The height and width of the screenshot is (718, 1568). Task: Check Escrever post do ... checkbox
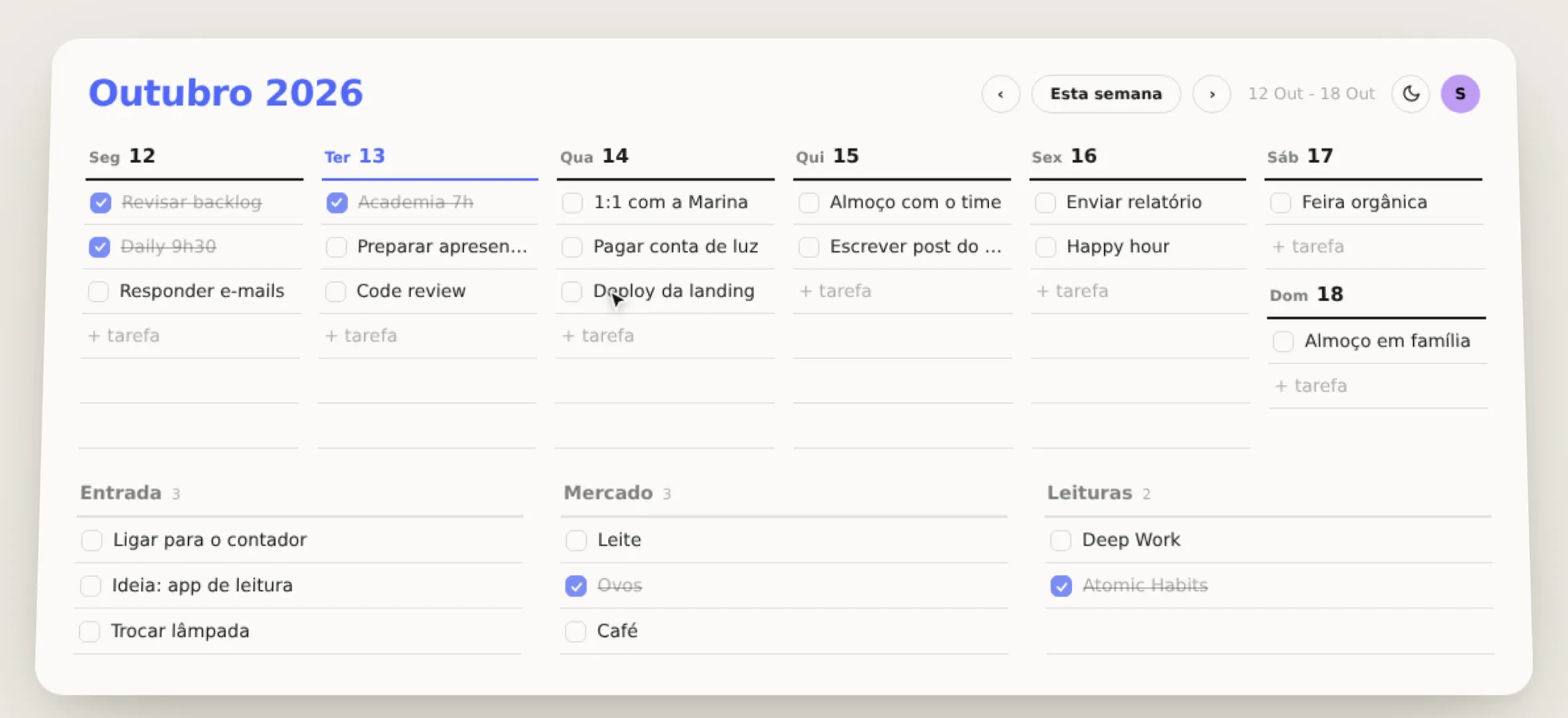pos(809,247)
